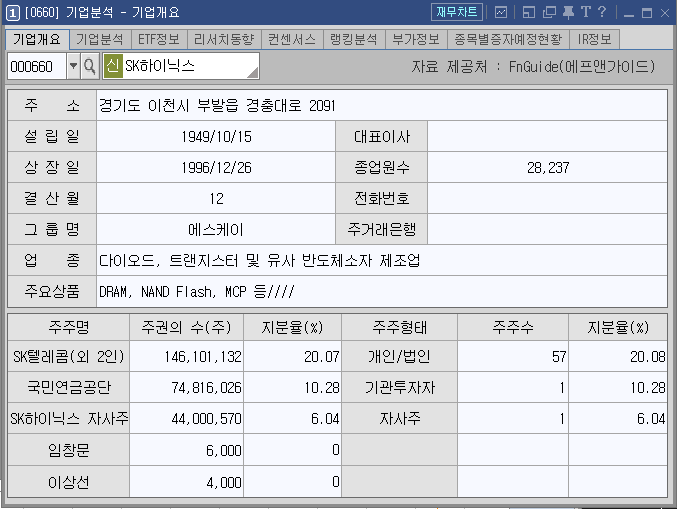Click the green 신 badge icon
This screenshot has width=677, height=509.
(113, 66)
